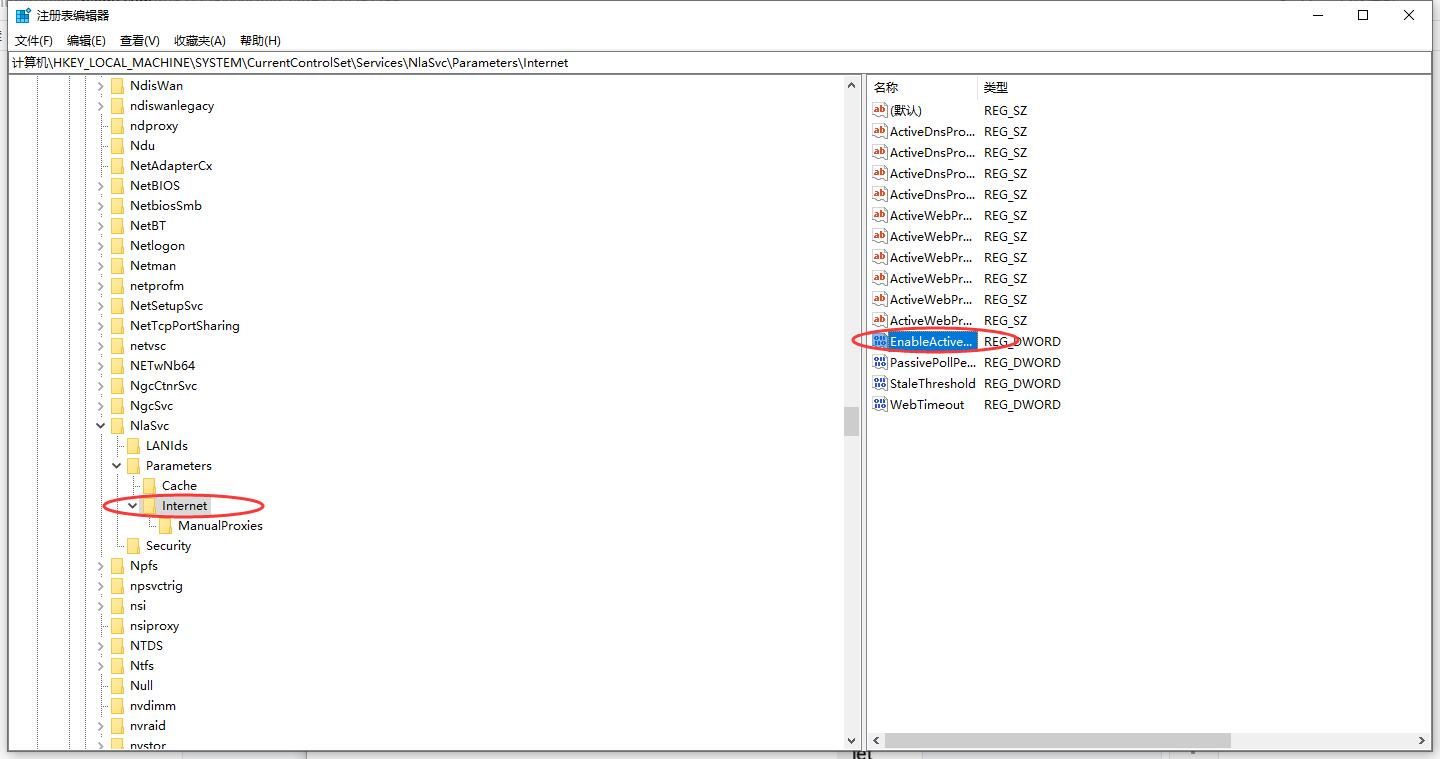Select the Internet key
Viewport: 1440px width, 759px height.
tap(185, 506)
